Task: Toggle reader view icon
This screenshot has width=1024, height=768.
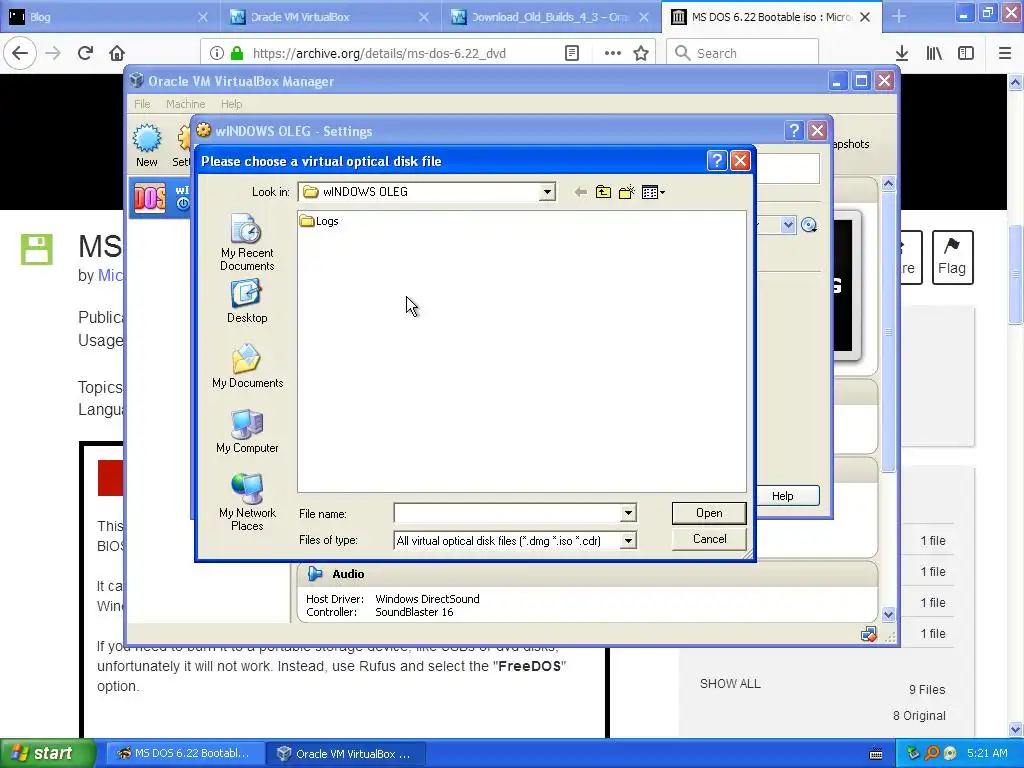Action: point(572,54)
